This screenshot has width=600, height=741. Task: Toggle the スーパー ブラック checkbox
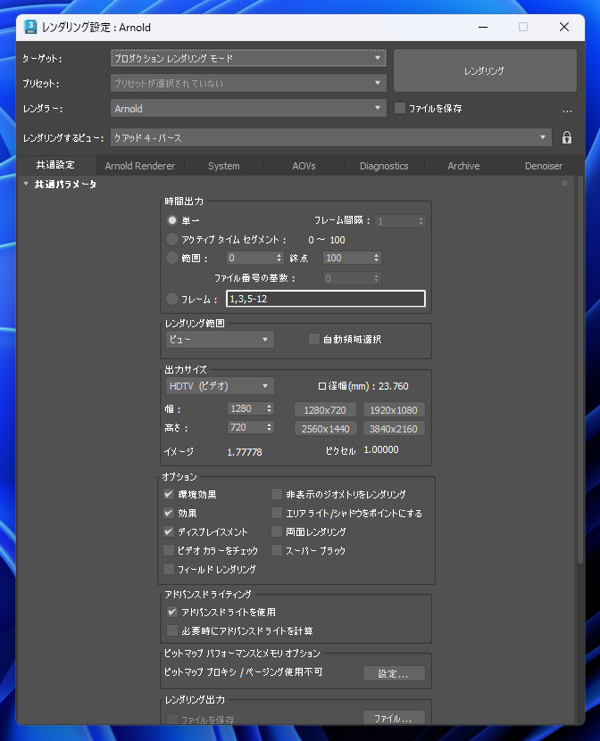[276, 551]
